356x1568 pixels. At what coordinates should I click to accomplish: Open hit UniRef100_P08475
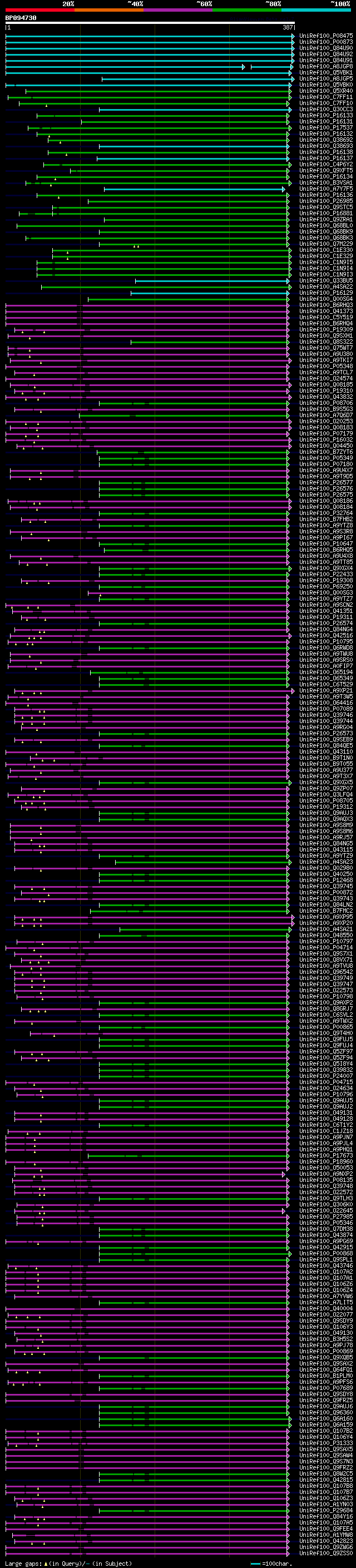(x=326, y=36)
